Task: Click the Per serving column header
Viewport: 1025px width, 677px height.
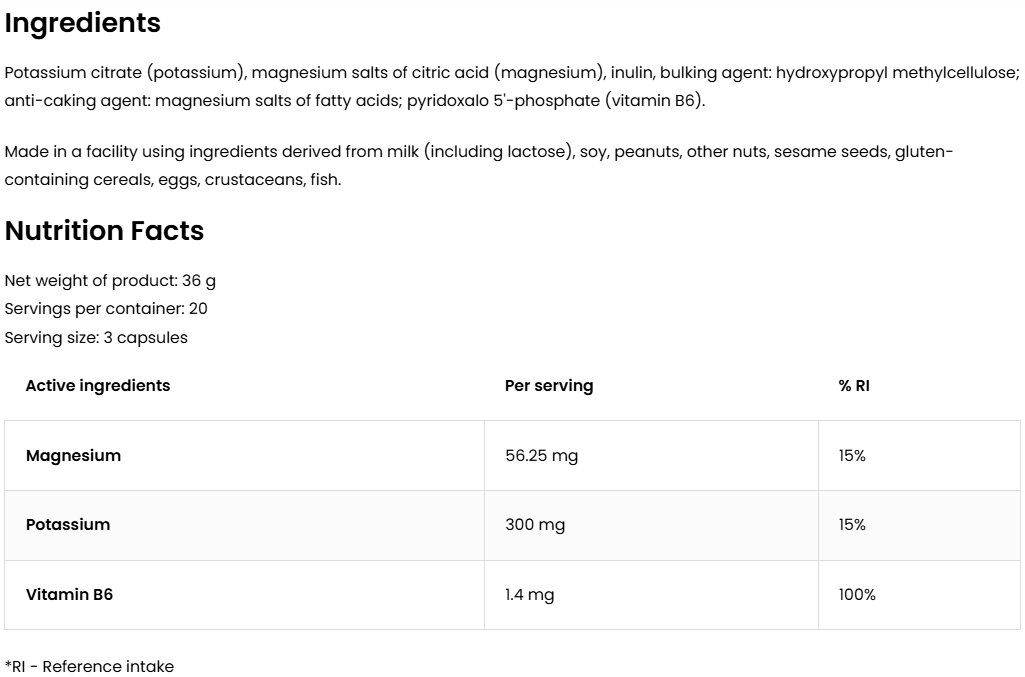Action: click(x=549, y=386)
